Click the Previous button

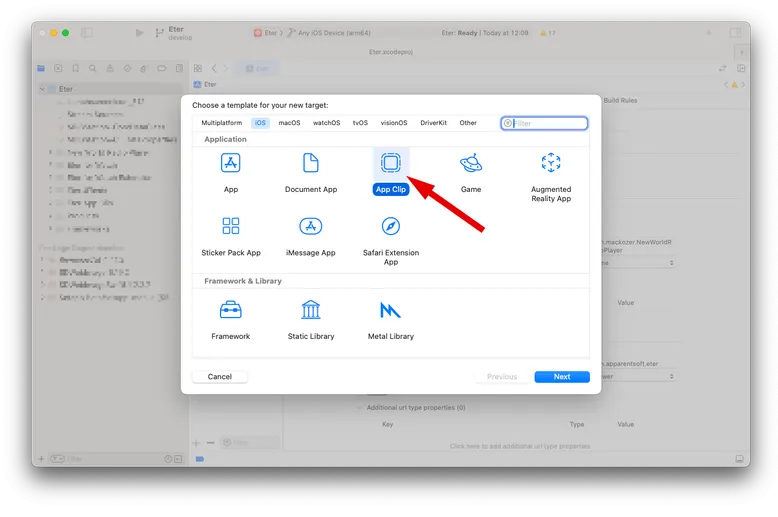pos(502,377)
